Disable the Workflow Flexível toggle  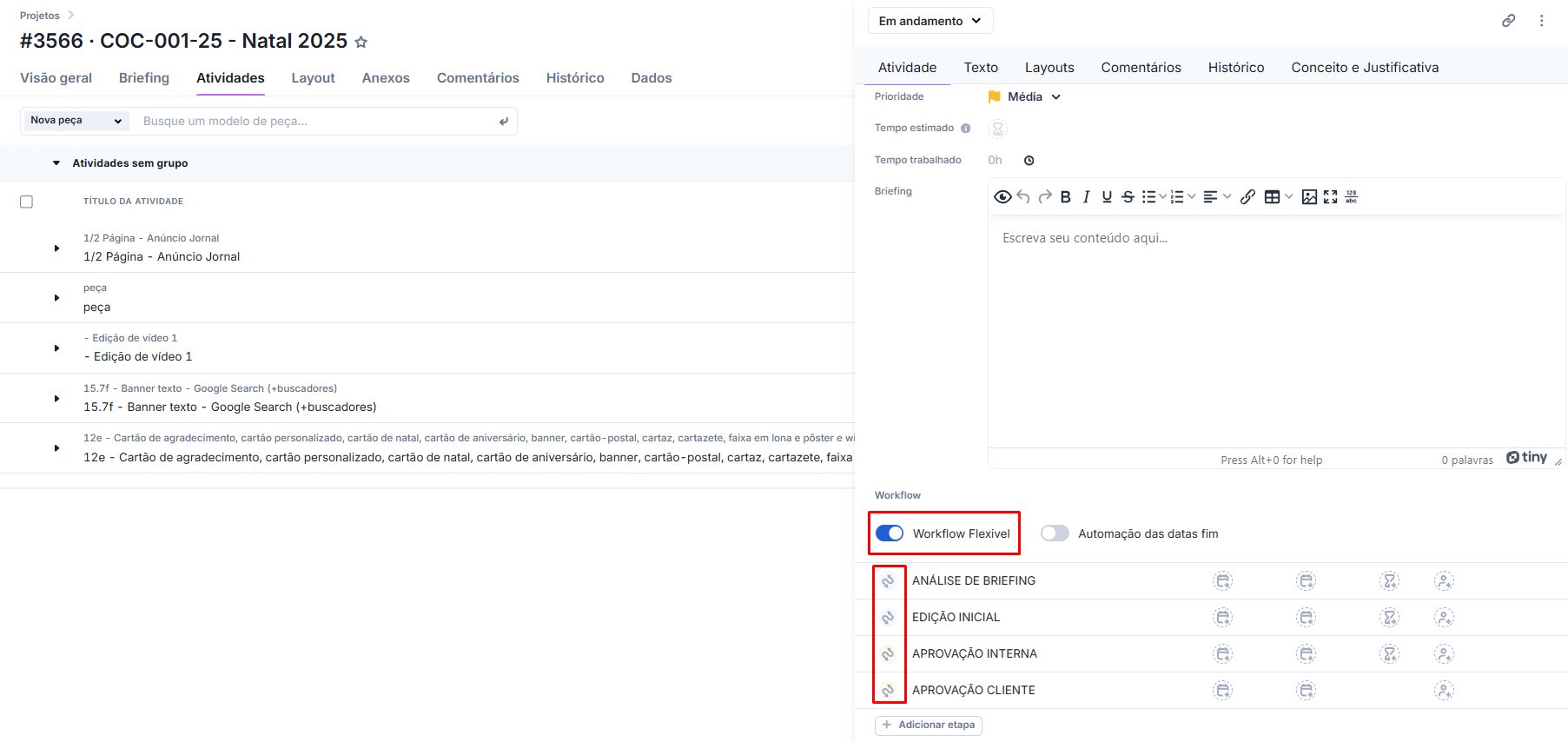point(890,533)
